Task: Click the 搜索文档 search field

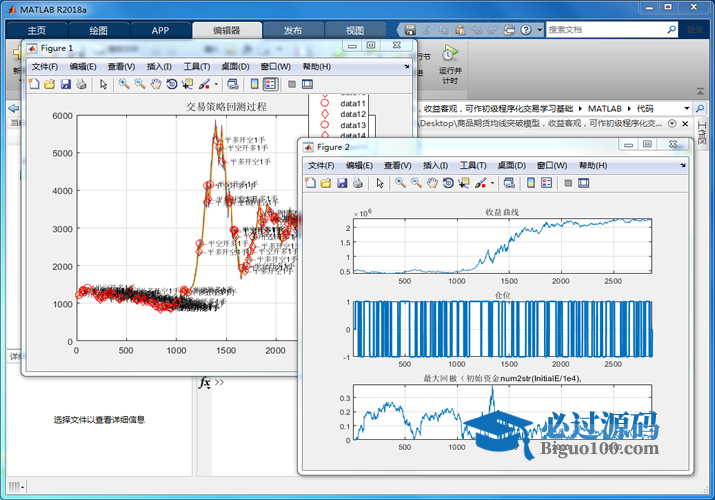Action: coord(611,30)
